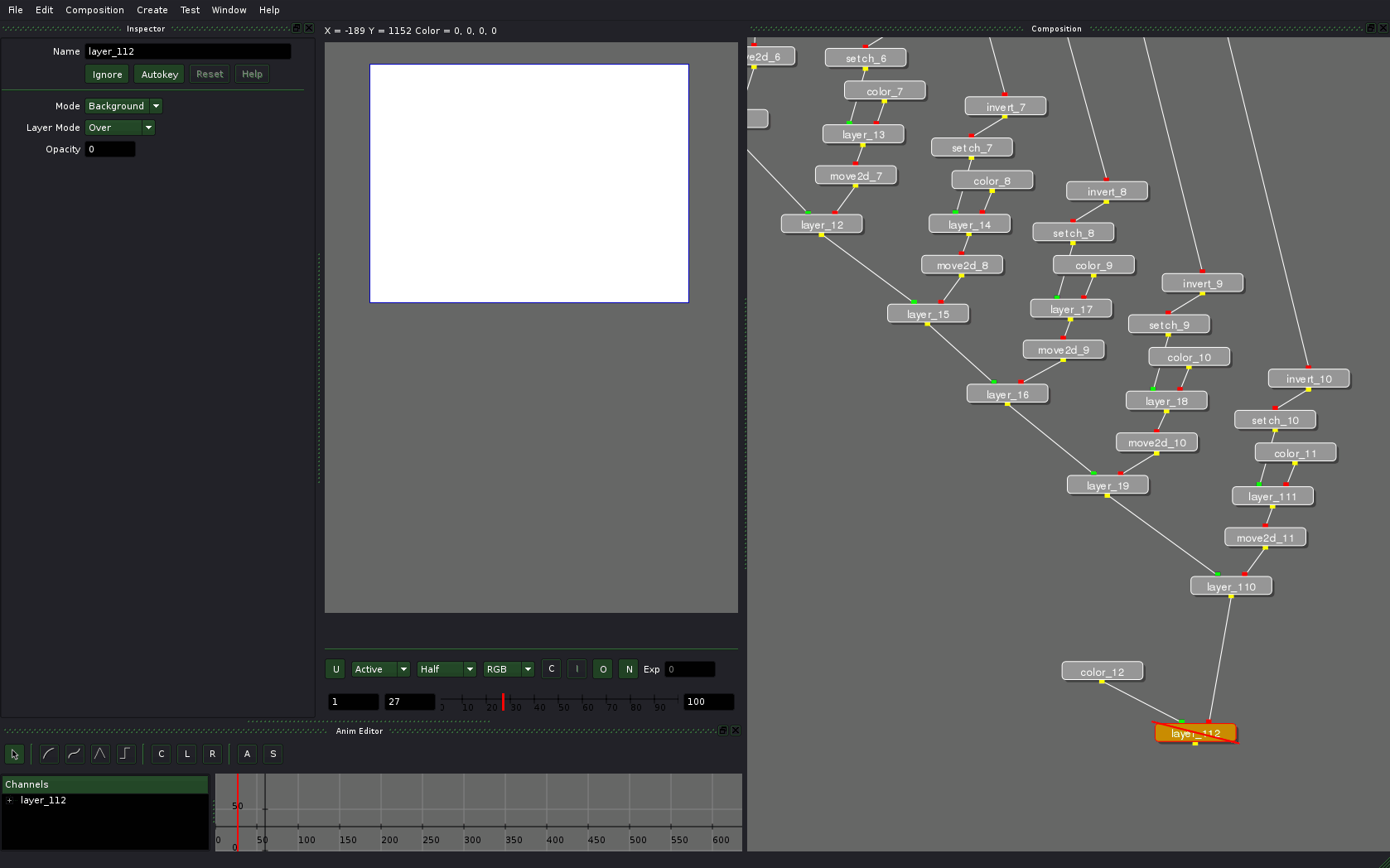Open the Mode dropdown set to Background
Screen dimensions: 1390x868
coord(123,106)
